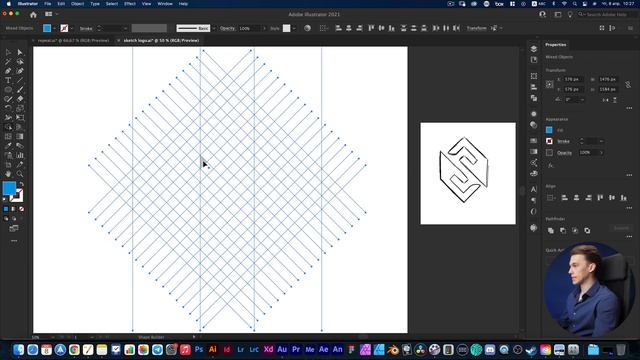Open stroke color dropdown in control bar
This screenshot has width=640, height=360.
click(x=71, y=29)
